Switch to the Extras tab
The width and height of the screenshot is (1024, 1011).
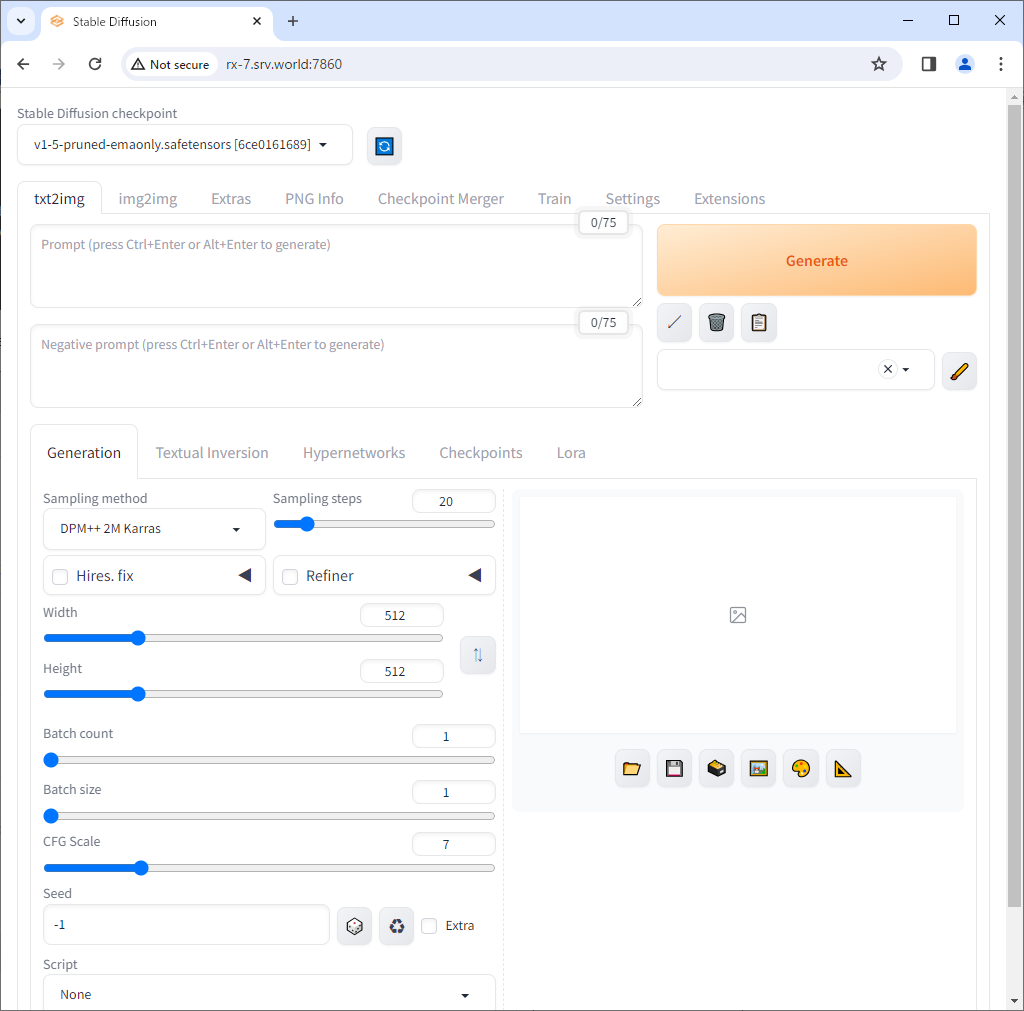pyautogui.click(x=231, y=199)
